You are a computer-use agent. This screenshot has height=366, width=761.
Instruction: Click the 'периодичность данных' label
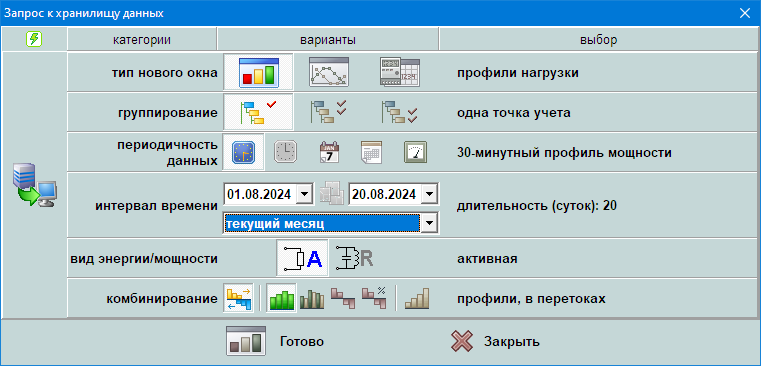(x=167, y=153)
